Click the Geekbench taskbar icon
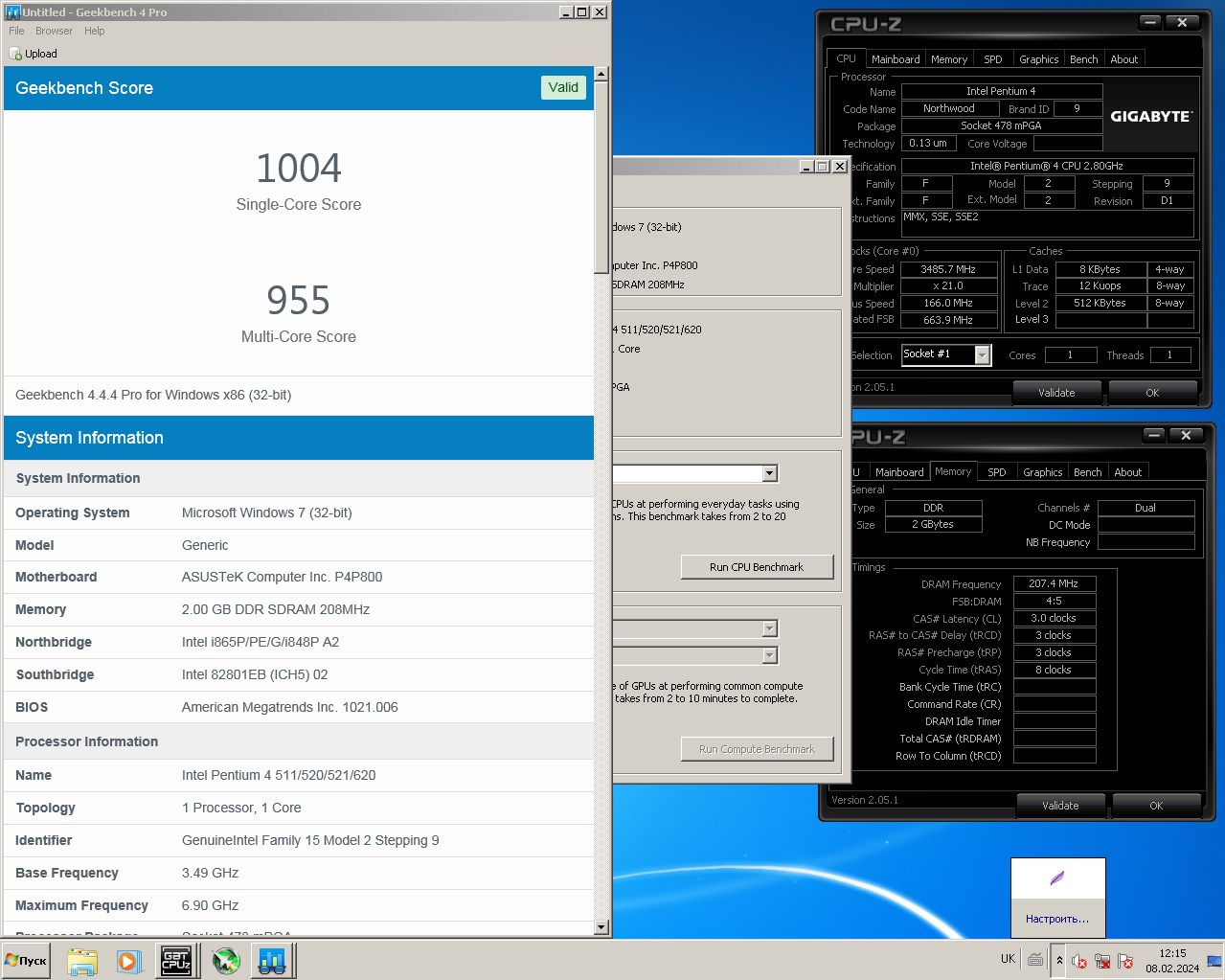This screenshot has height=980, width=1225. coord(273,961)
